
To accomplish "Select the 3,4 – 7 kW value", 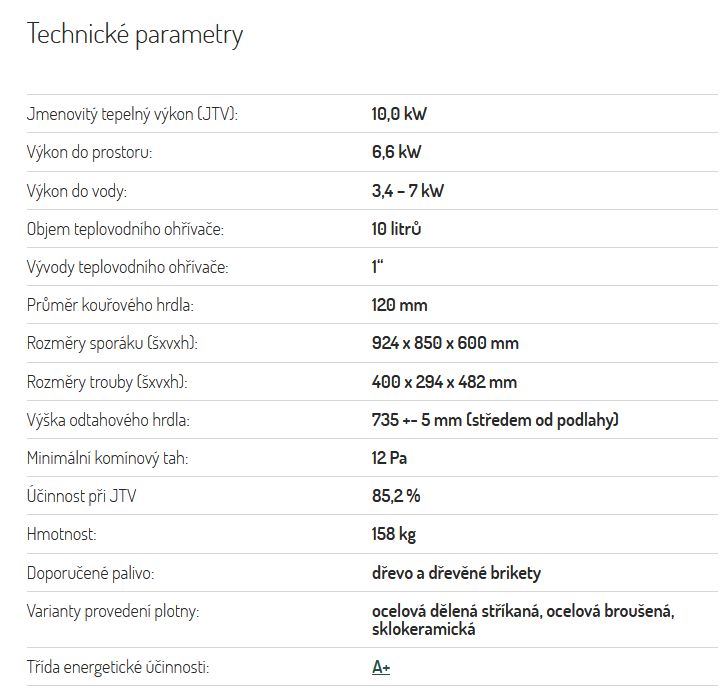I will [x=407, y=190].
